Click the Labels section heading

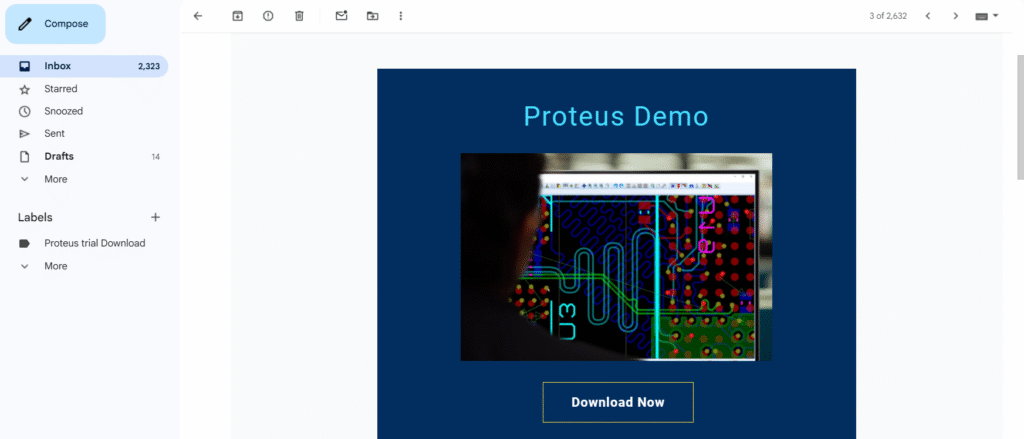coord(35,218)
